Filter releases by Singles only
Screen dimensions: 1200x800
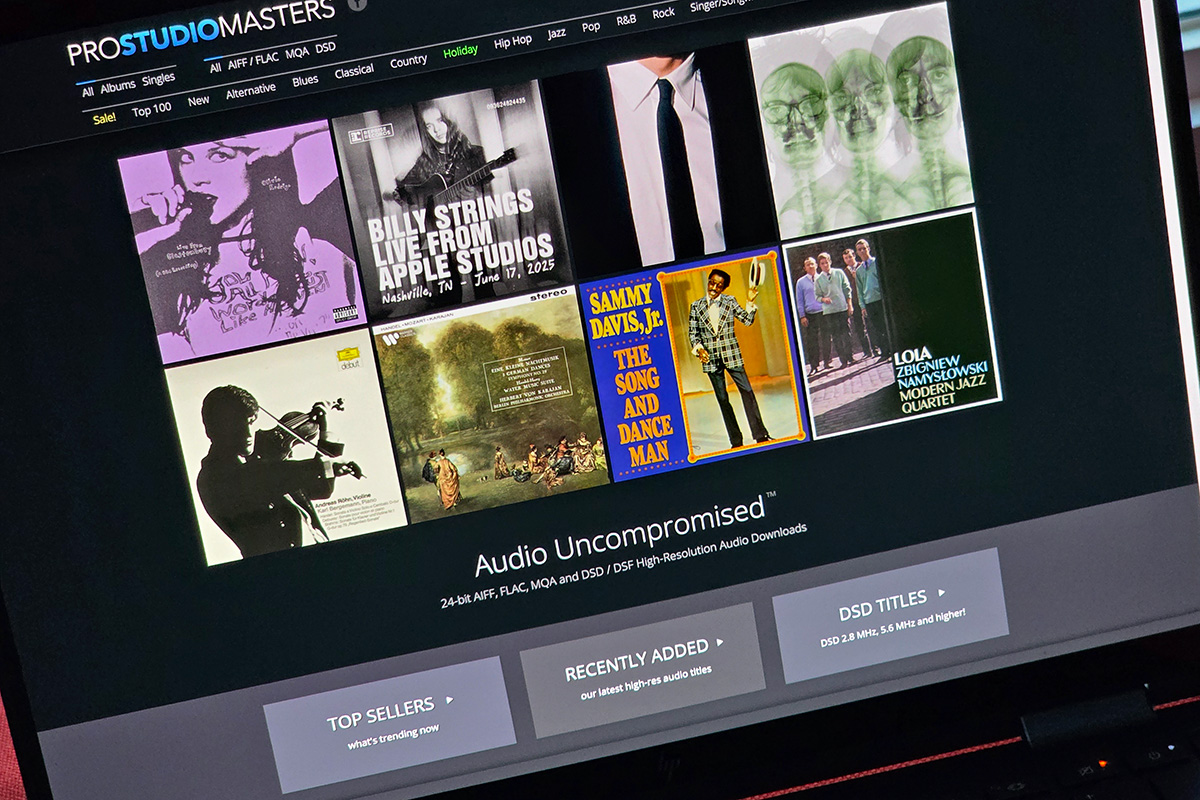pos(158,78)
